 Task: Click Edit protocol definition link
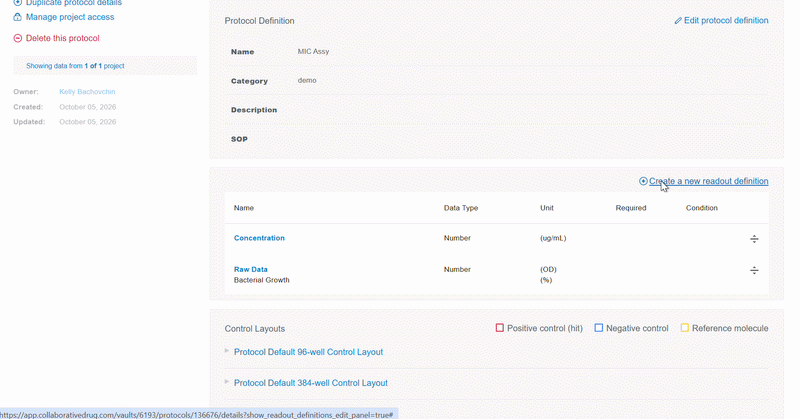[x=726, y=20]
